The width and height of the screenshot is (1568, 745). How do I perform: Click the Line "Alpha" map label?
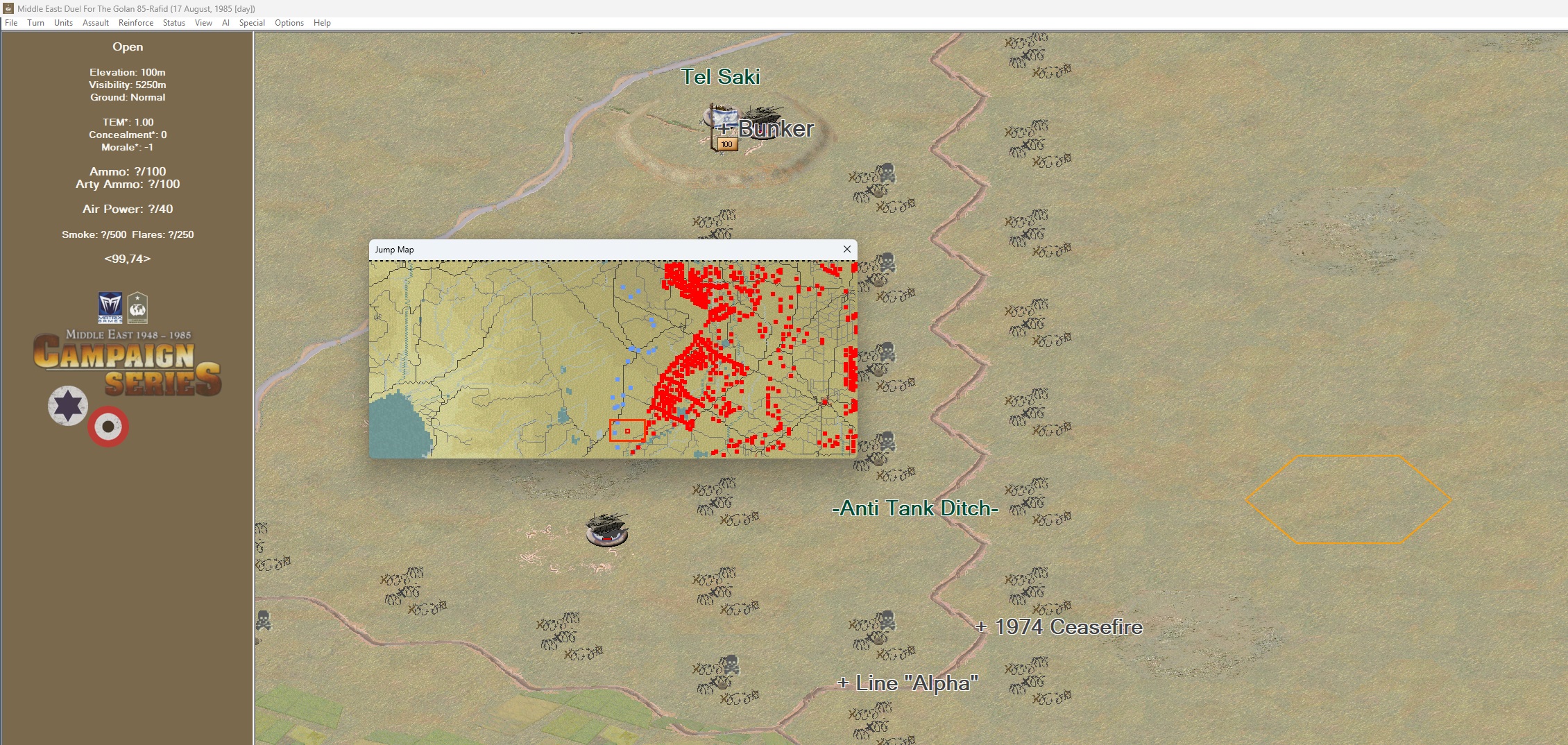[x=908, y=683]
